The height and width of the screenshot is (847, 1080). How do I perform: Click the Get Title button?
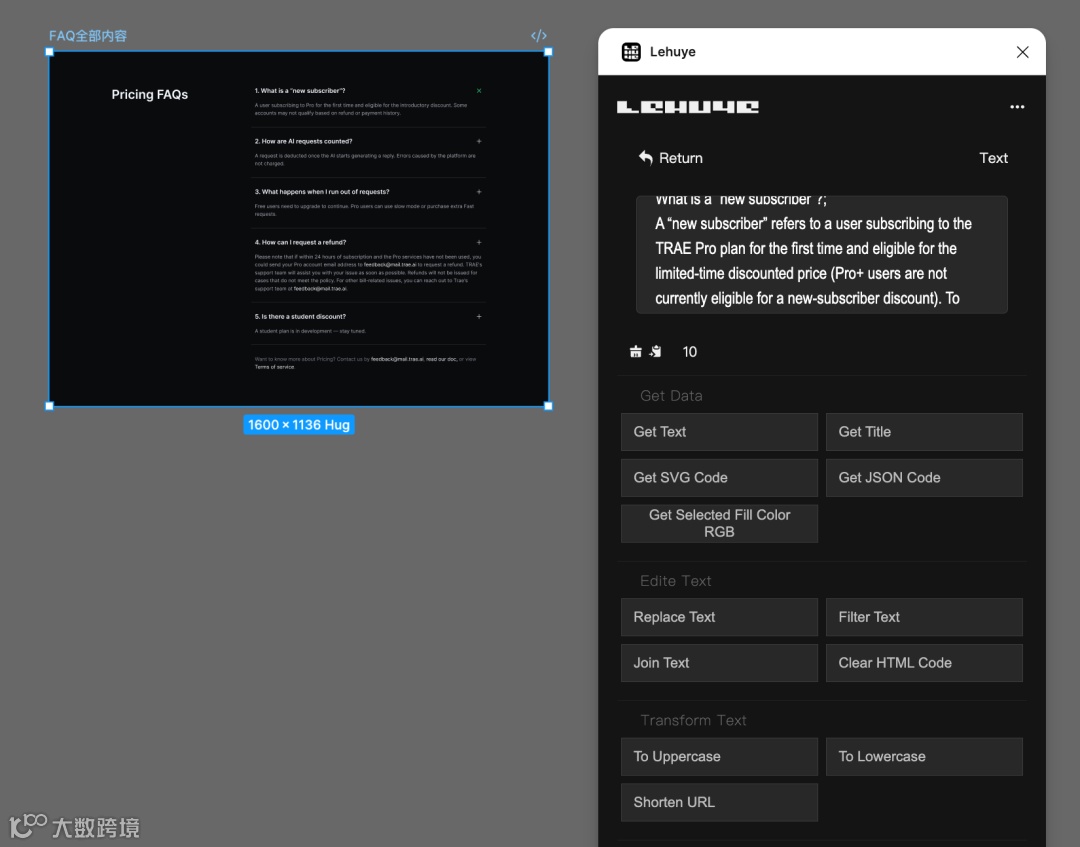[924, 432]
